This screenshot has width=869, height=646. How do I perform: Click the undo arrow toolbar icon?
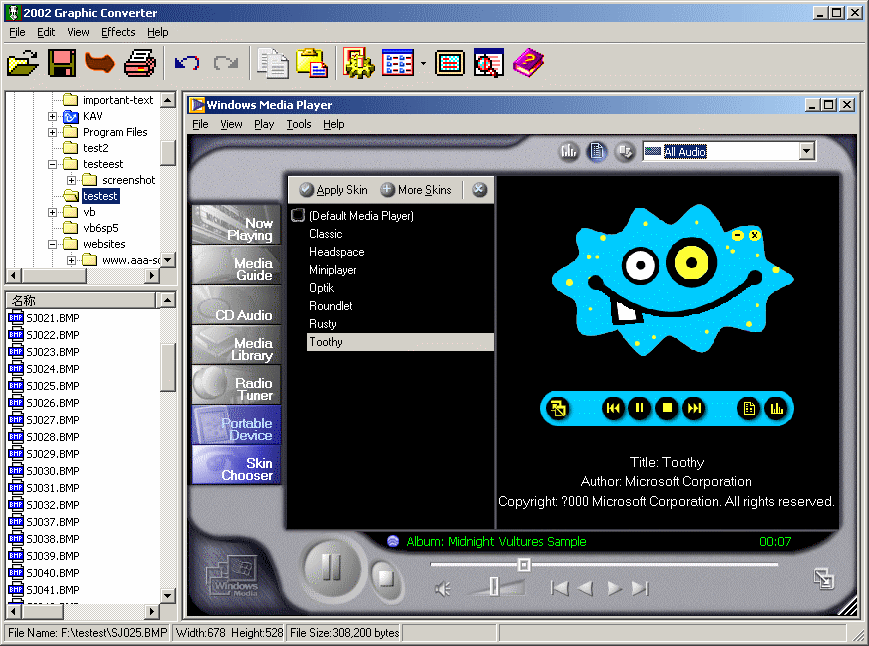187,63
